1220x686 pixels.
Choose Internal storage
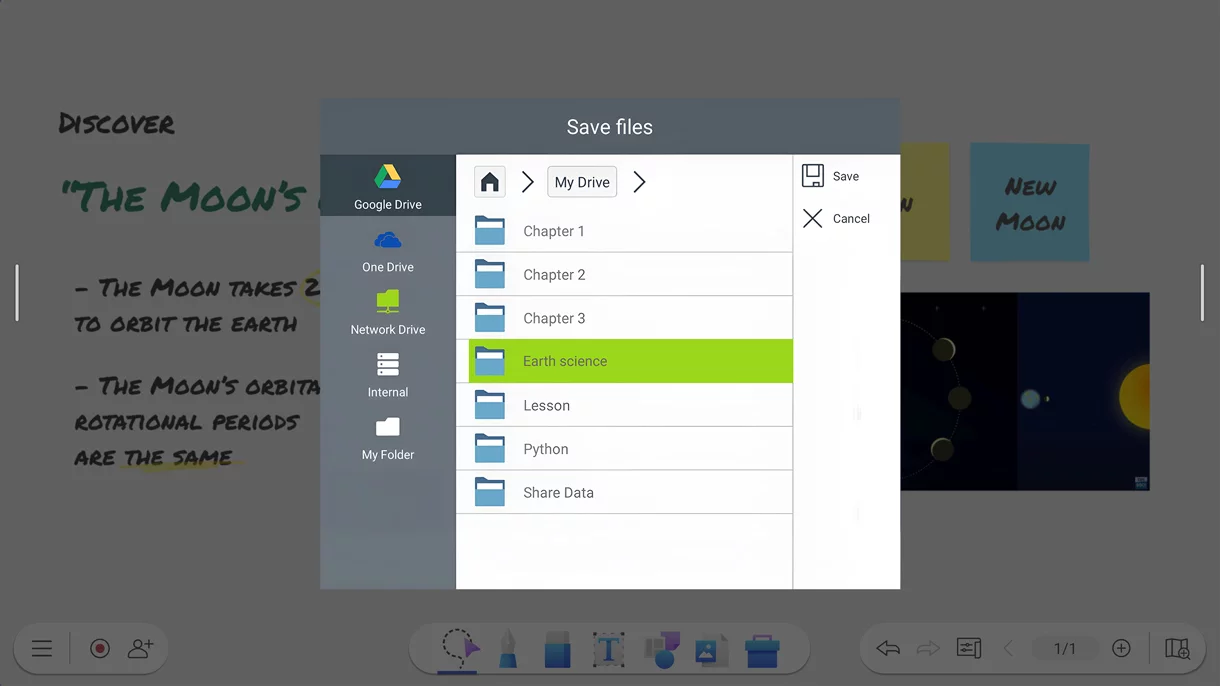click(x=387, y=375)
